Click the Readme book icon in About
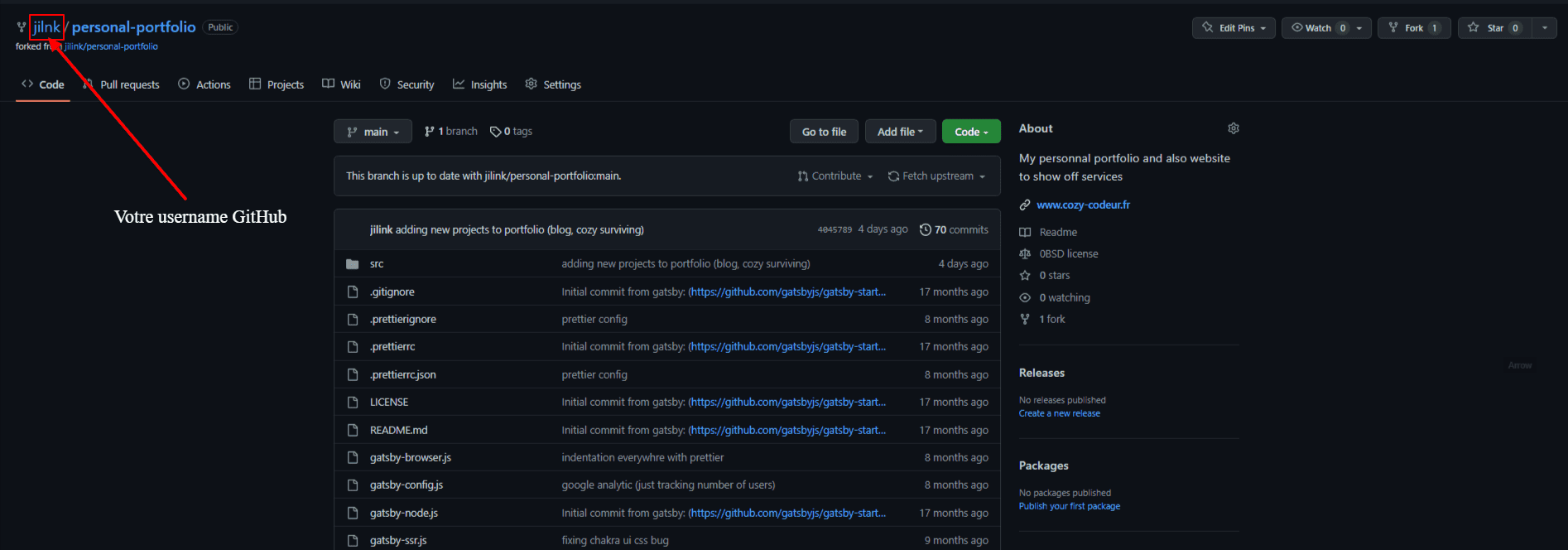The image size is (1568, 550). [1025, 232]
